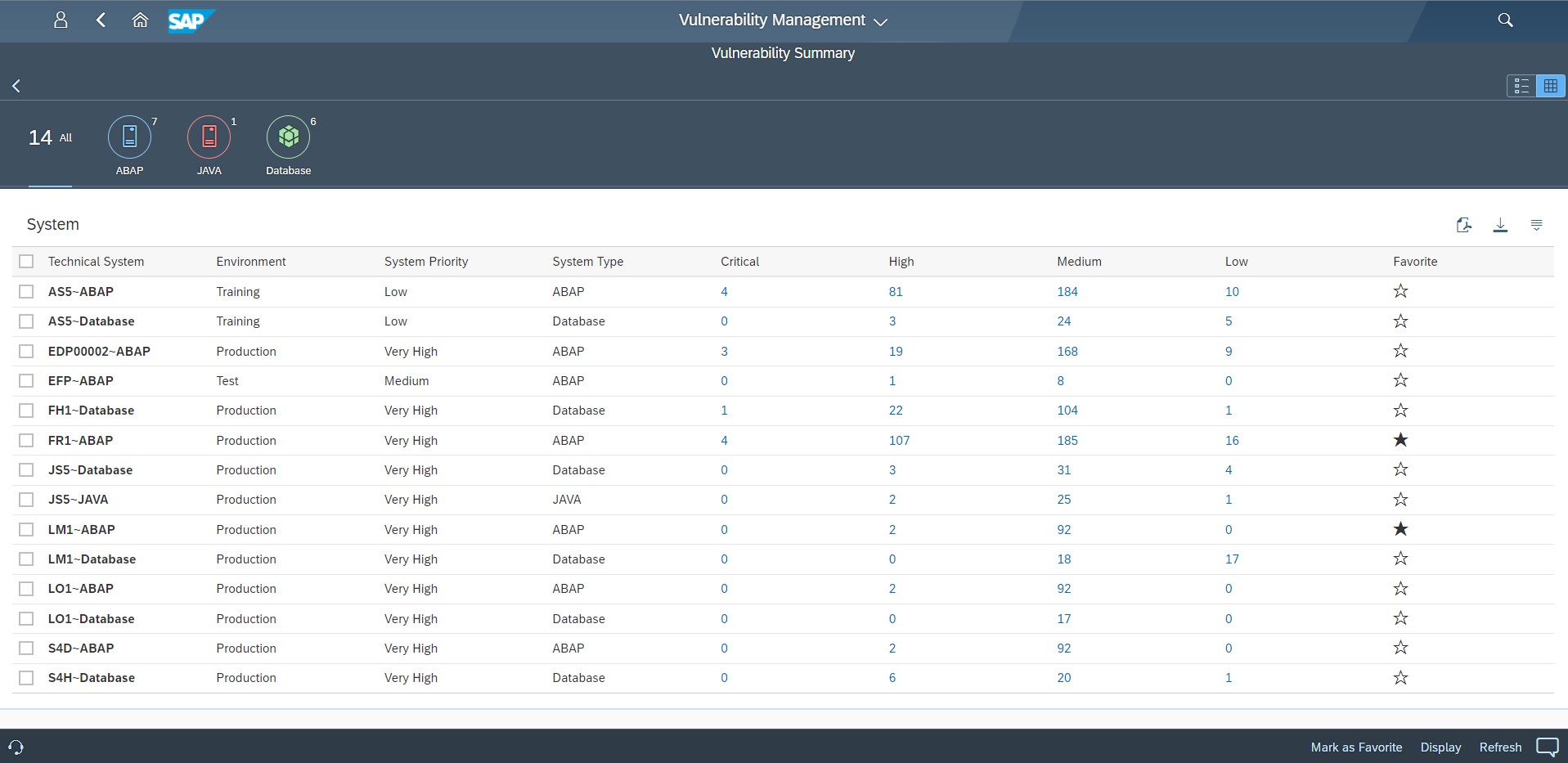
Task: Open the Medium count 20 for S4H~Database
Action: point(1063,677)
